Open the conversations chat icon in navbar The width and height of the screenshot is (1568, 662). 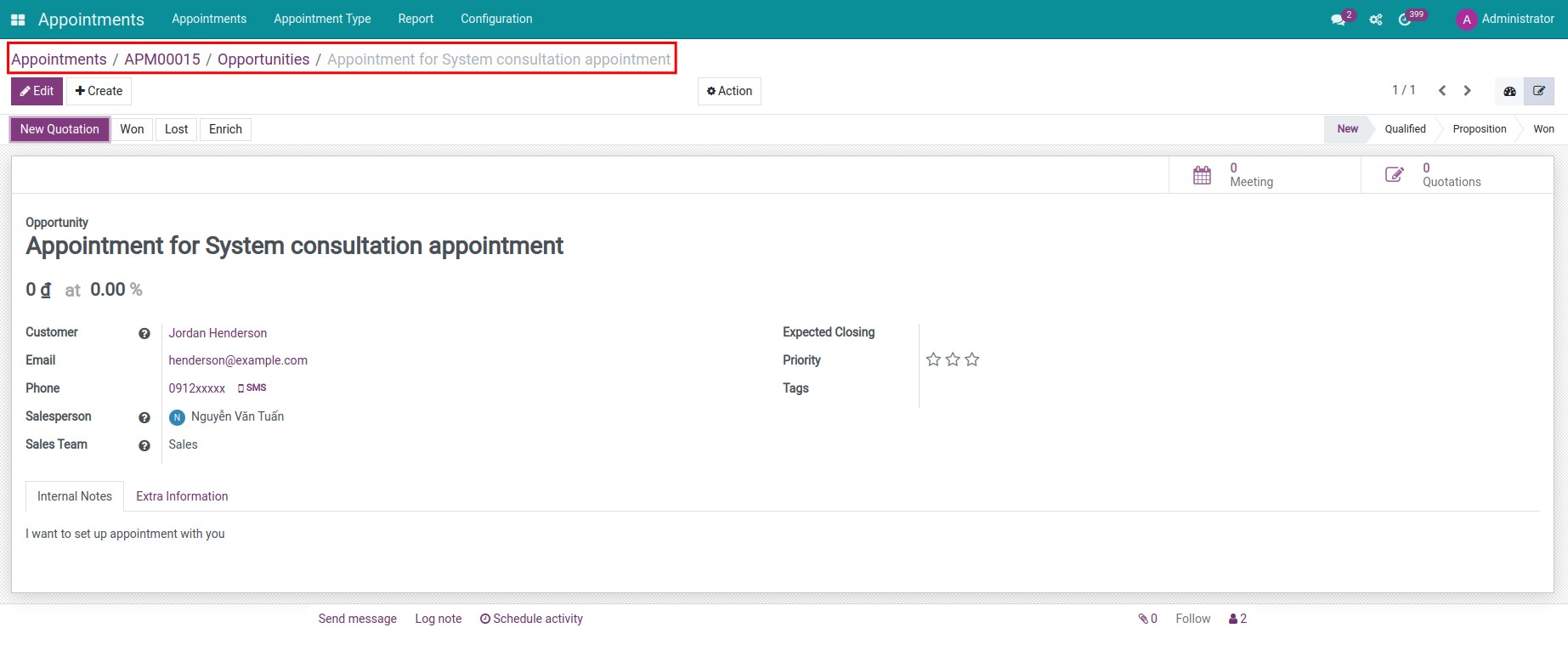(1338, 20)
